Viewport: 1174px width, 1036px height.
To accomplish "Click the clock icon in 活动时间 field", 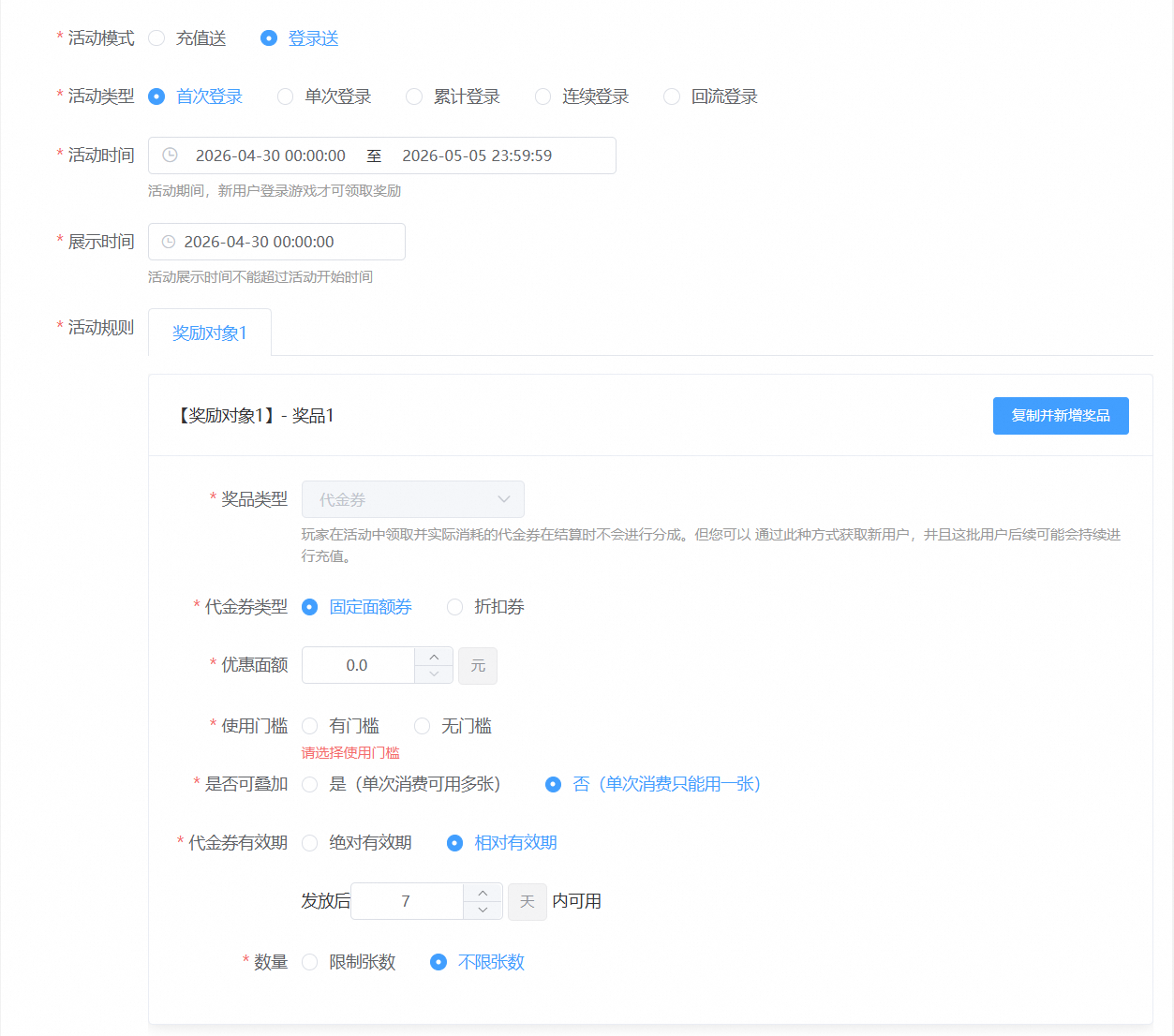I will (x=170, y=155).
